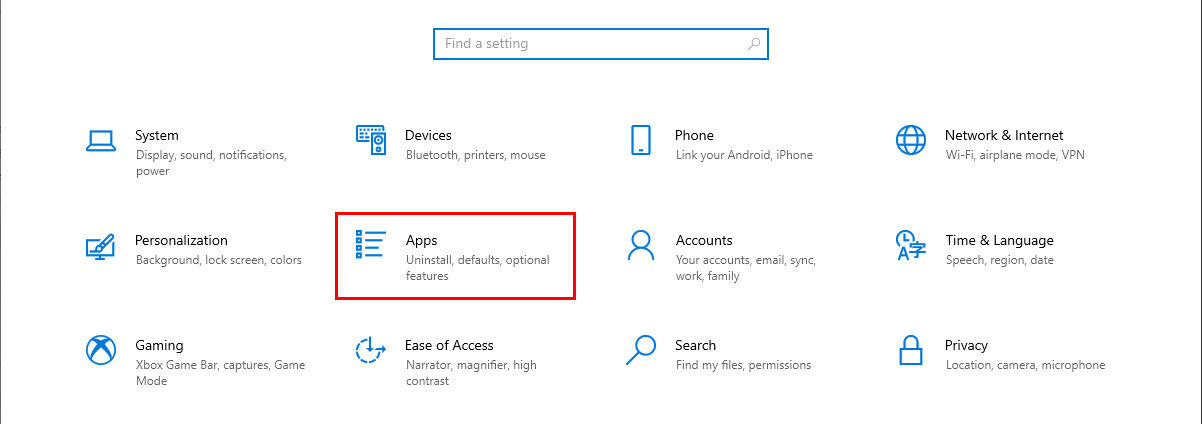Open the Network & Internet globe icon
The image size is (1202, 424).
click(911, 140)
